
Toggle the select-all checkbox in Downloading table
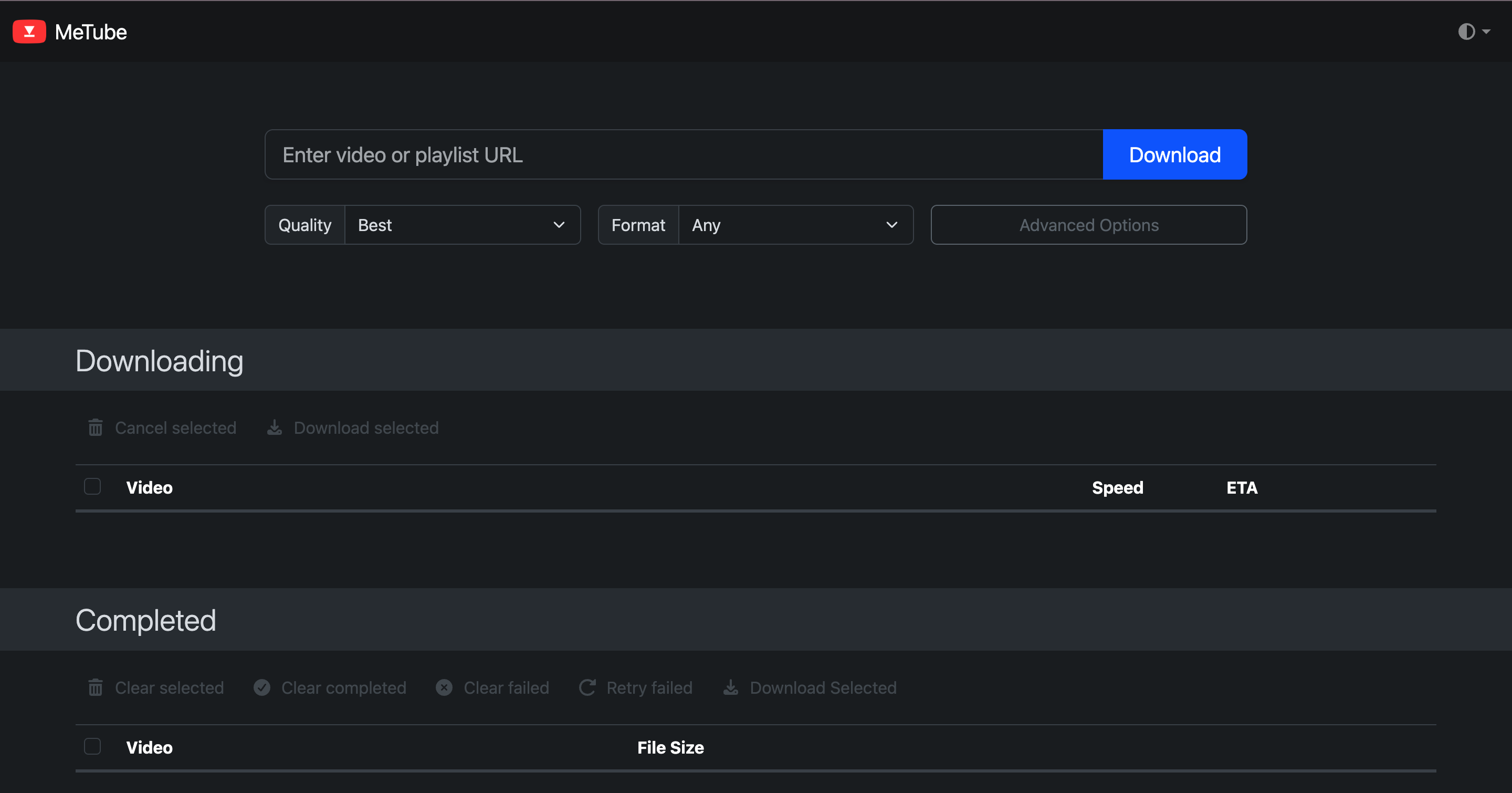pos(92,486)
